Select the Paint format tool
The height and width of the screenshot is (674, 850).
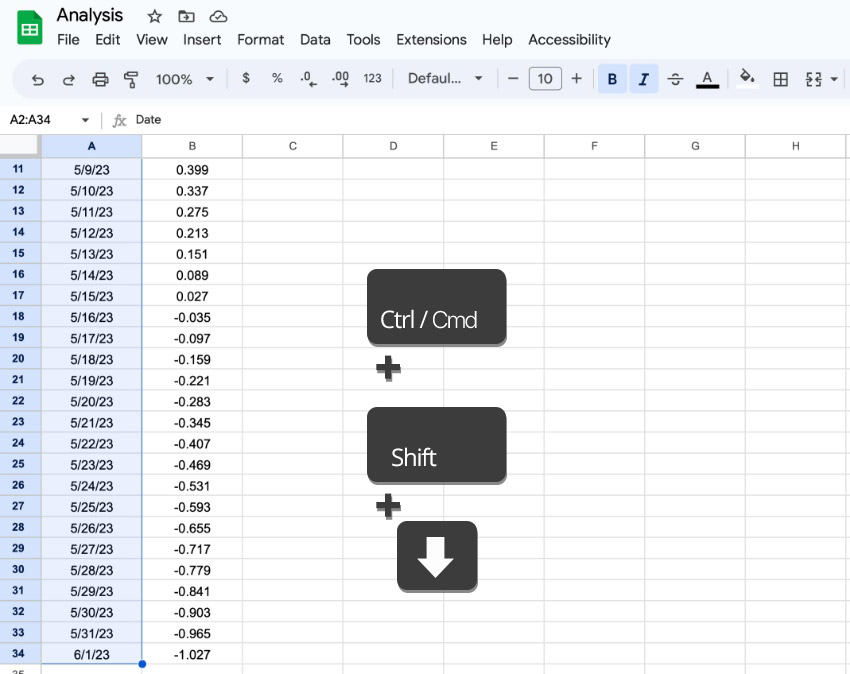[130, 78]
